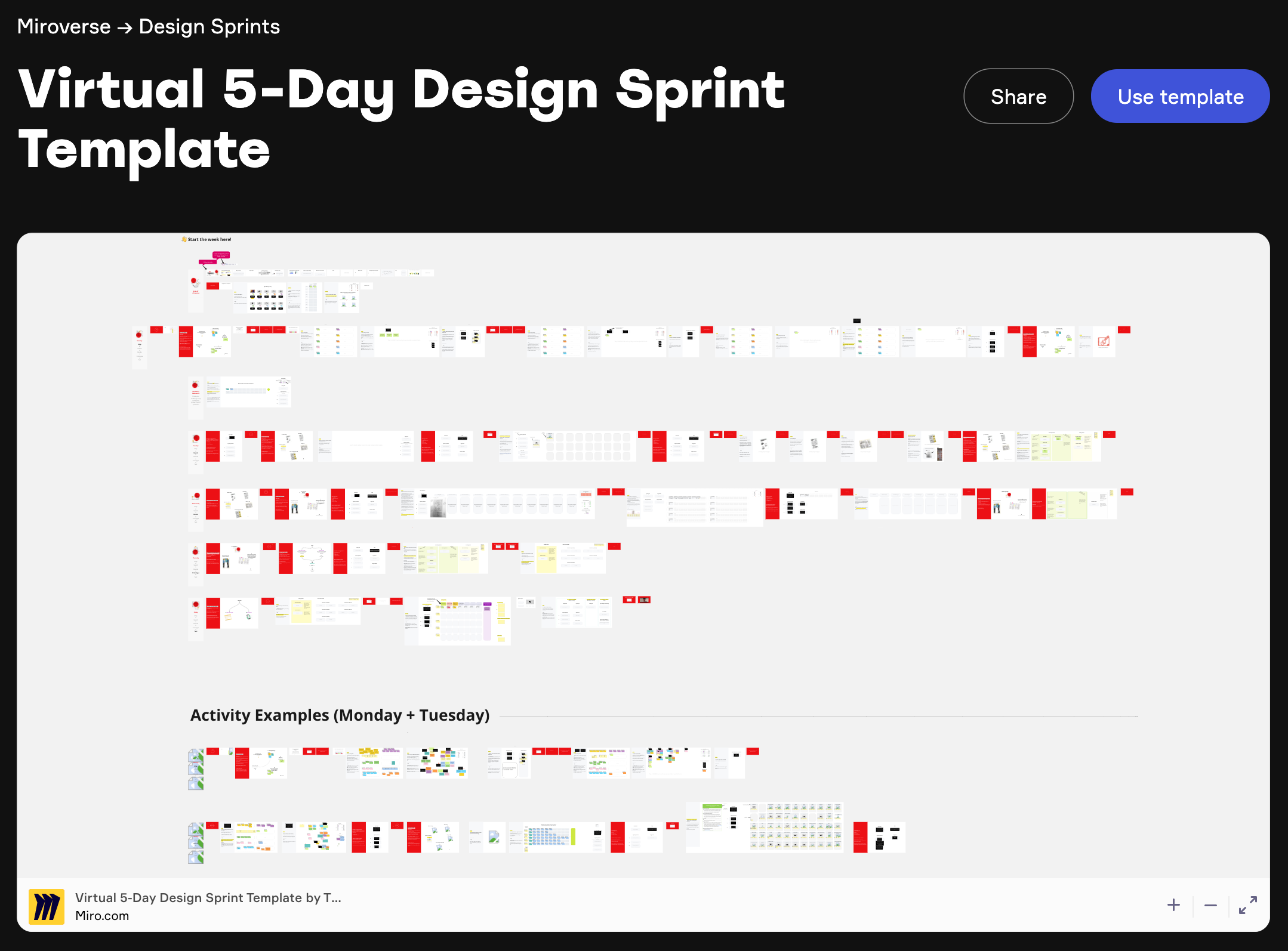Click the Use template button
This screenshot has width=1288, height=951.
1180,97
